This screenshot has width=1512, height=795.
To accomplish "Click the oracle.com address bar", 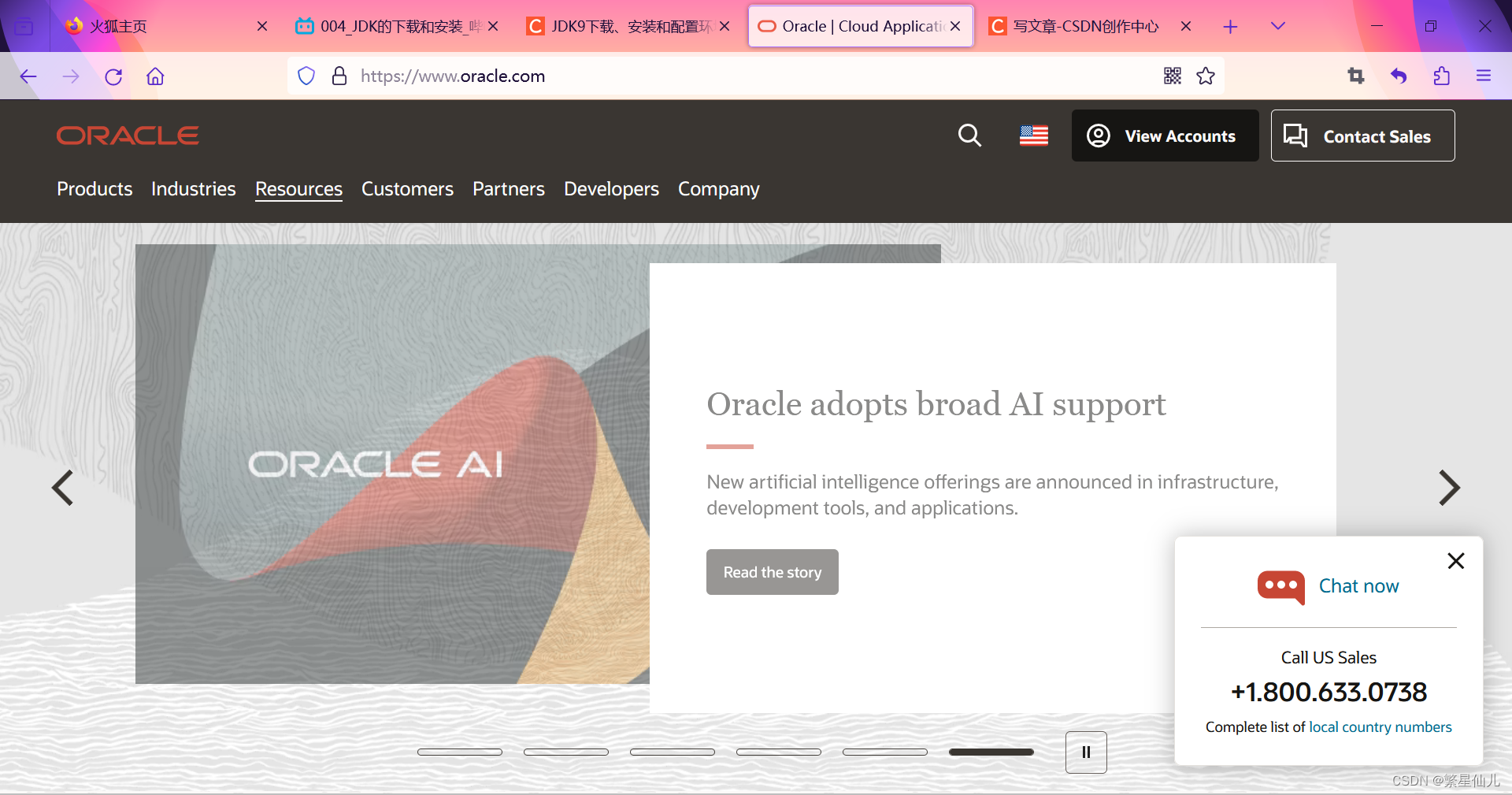I will pos(756,76).
